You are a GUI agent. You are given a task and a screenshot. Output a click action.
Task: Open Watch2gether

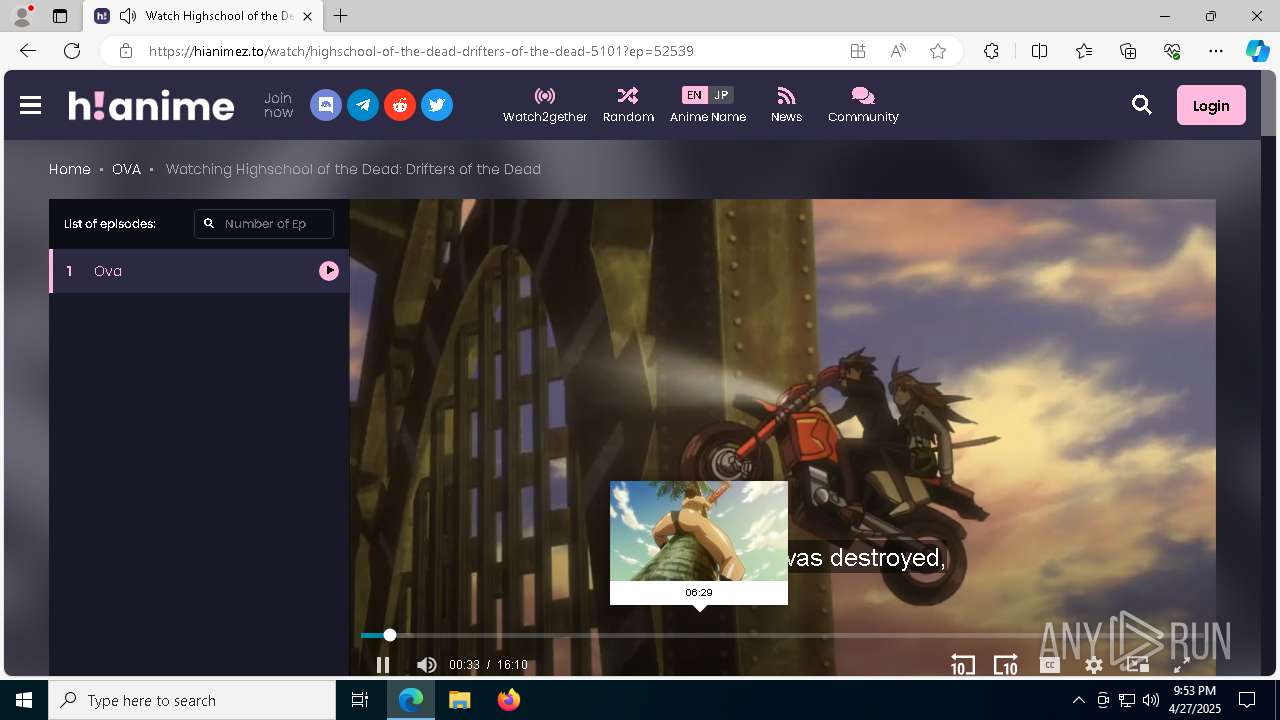pyautogui.click(x=545, y=105)
